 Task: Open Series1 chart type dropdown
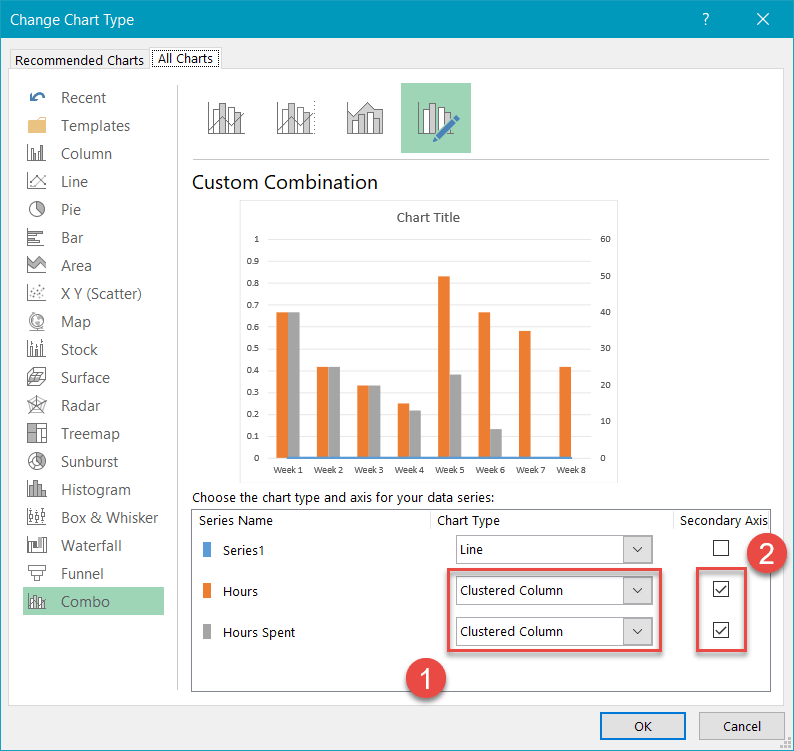coord(637,549)
